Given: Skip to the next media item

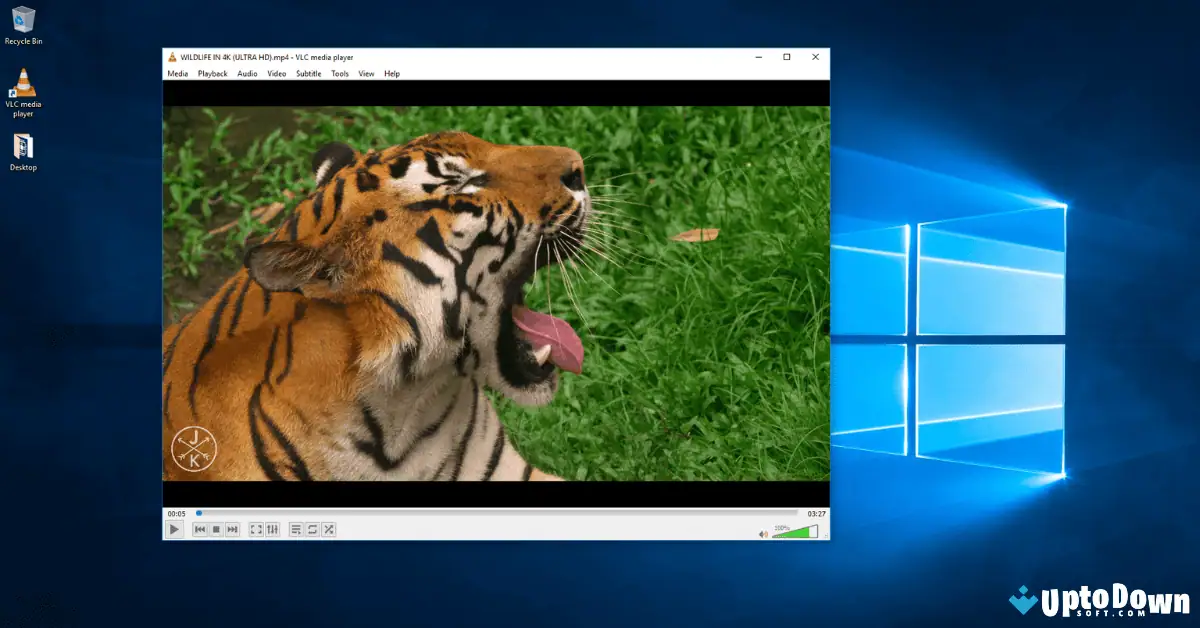Looking at the screenshot, I should click(230, 528).
